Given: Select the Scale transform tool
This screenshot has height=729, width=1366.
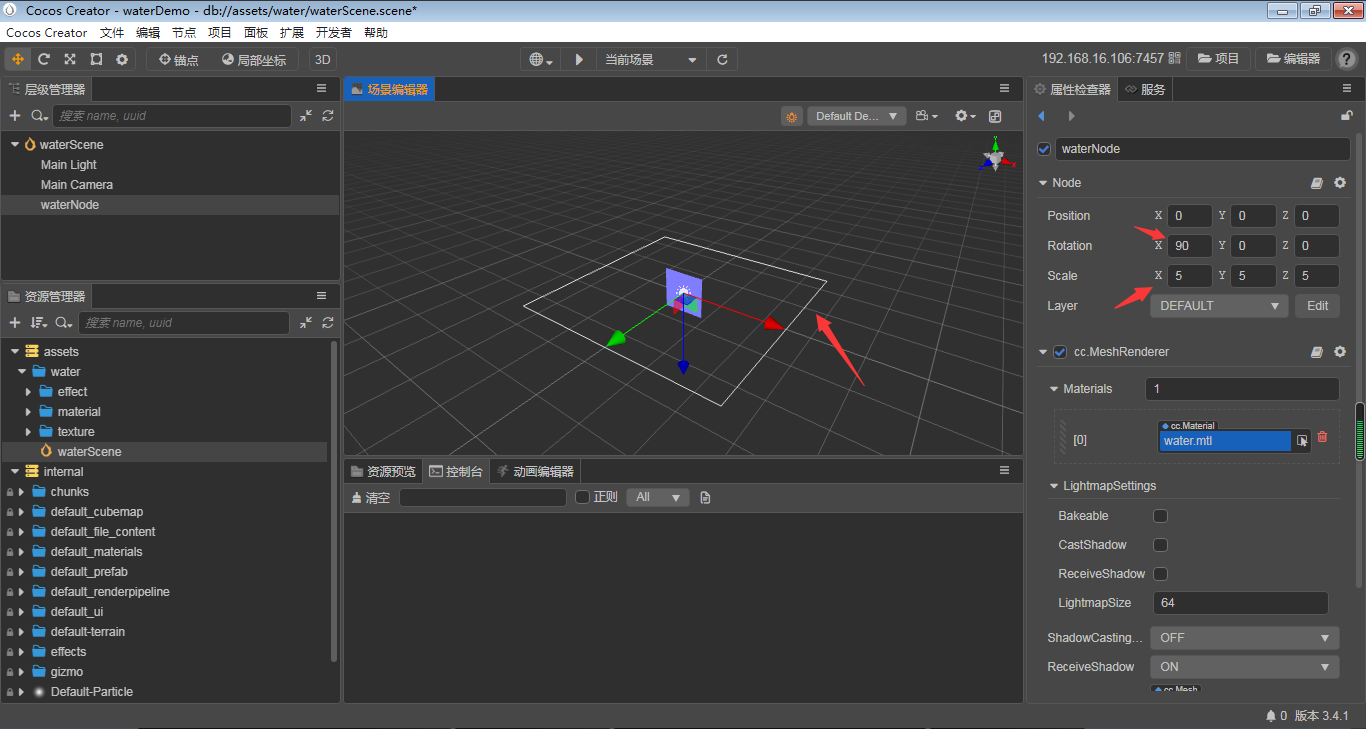Looking at the screenshot, I should pyautogui.click(x=68, y=59).
